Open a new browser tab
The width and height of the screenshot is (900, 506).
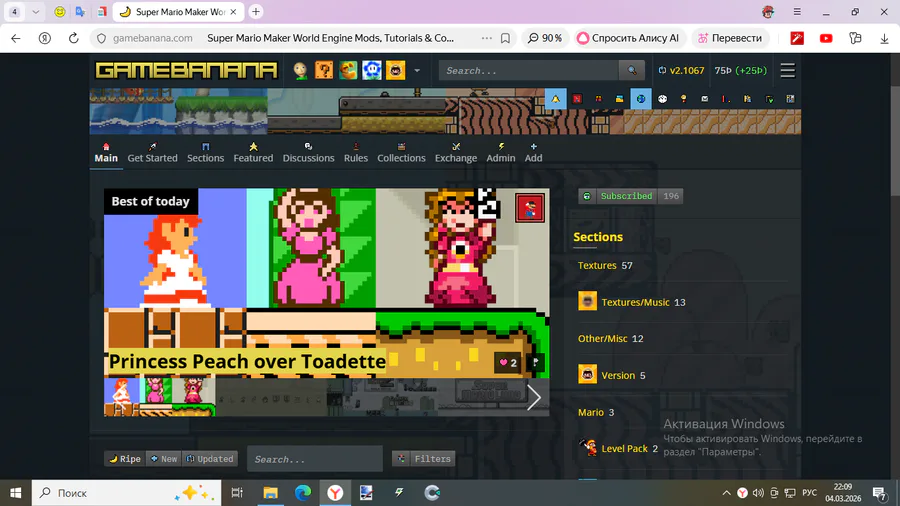pyautogui.click(x=256, y=11)
